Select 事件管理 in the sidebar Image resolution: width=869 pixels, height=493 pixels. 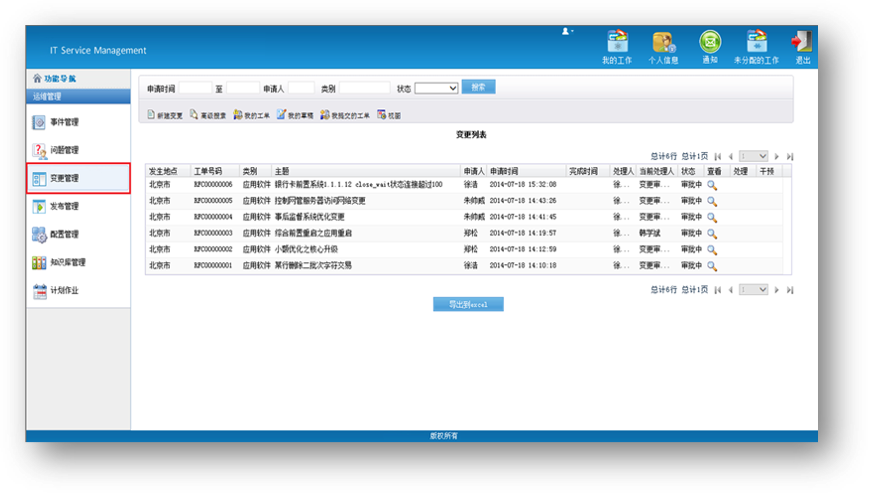pyautogui.click(x=64, y=122)
